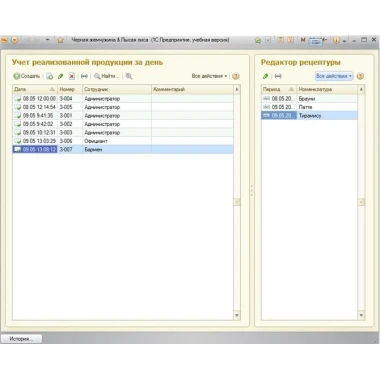The width and height of the screenshot is (380, 380).
Task: Click the help icon in the left panel
Action: click(236, 76)
